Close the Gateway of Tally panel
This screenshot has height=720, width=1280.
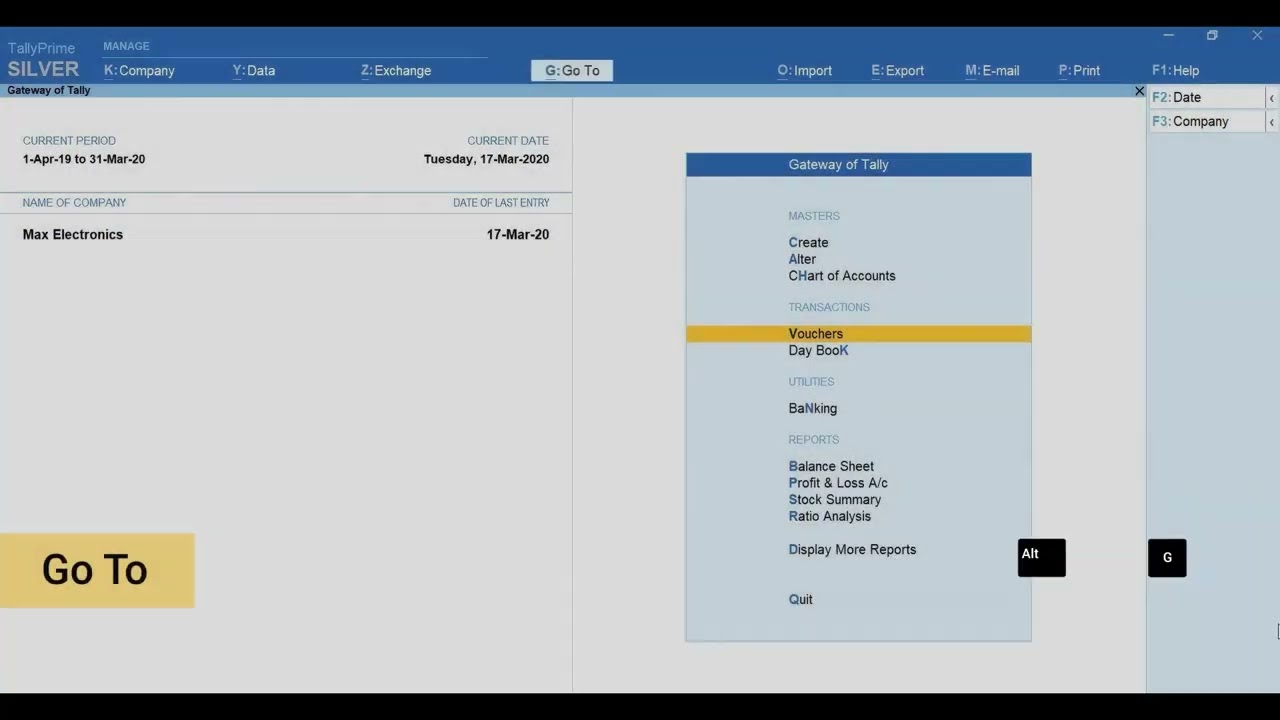1139,91
